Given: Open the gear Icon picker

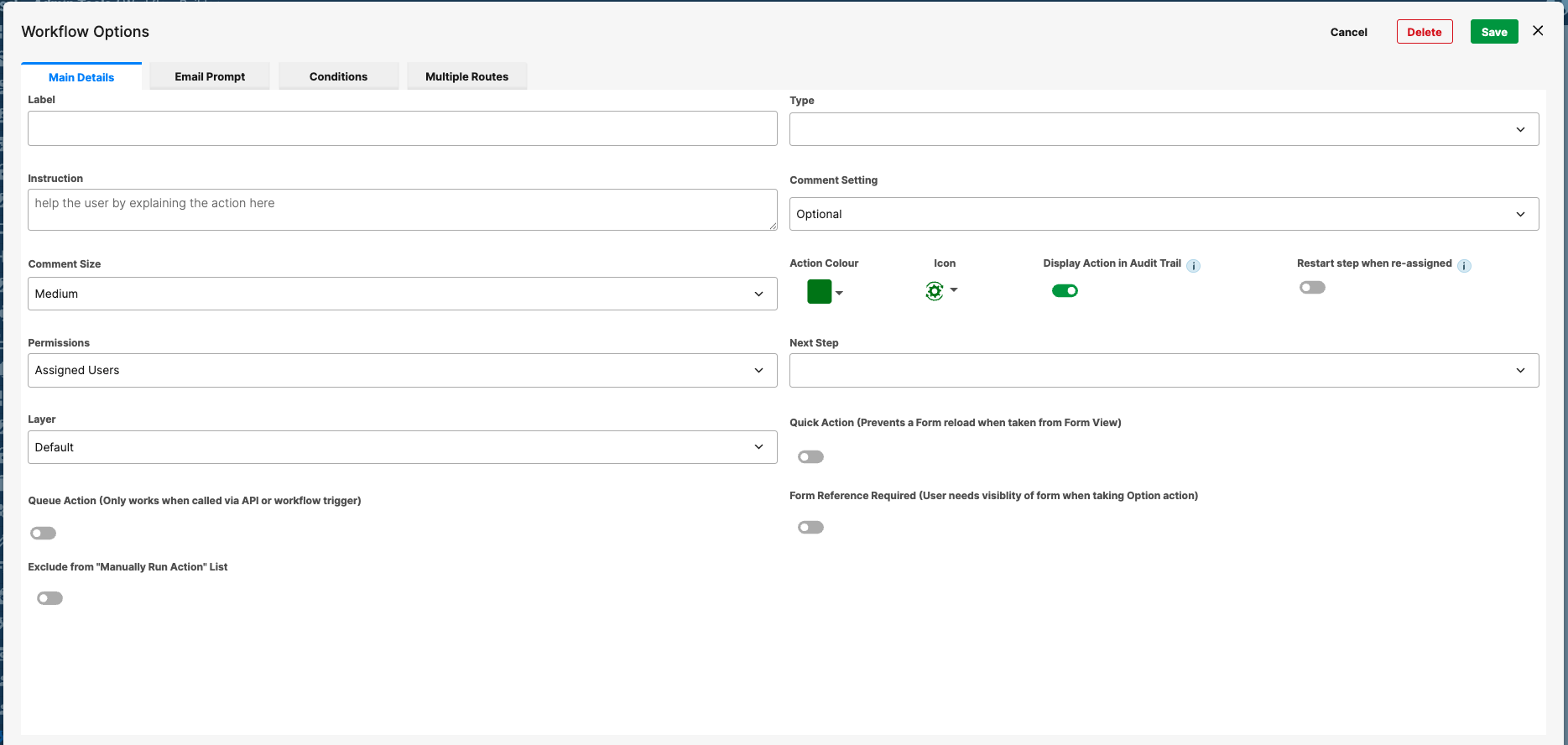Looking at the screenshot, I should point(940,291).
